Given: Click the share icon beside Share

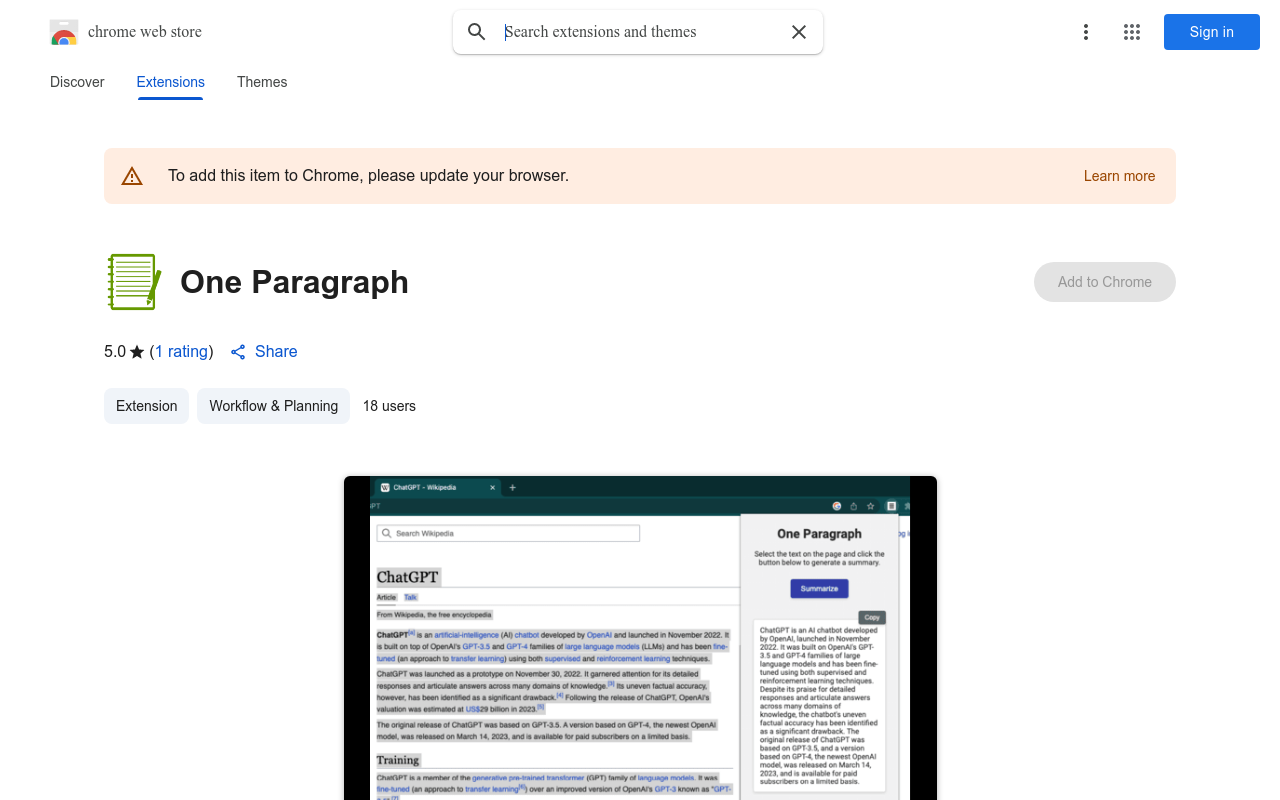Looking at the screenshot, I should 238,352.
